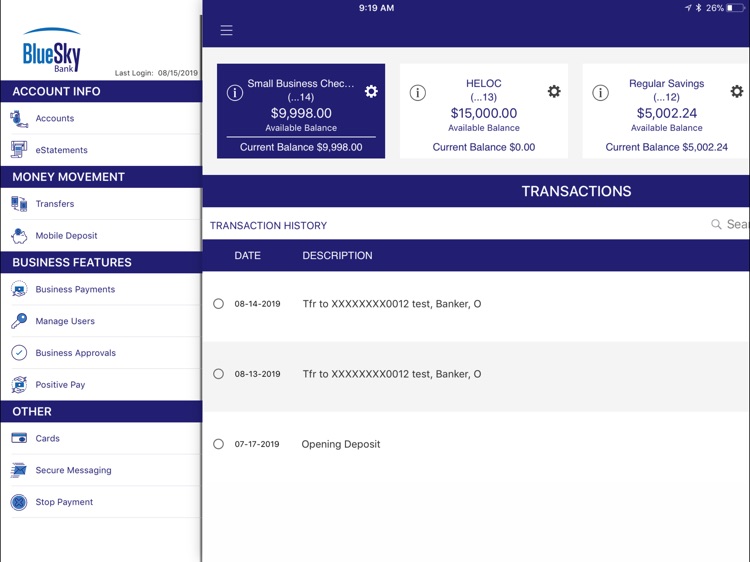Screen dimensions: 750x562
Task: Tap the Bluetooth status icon
Action: point(698,8)
